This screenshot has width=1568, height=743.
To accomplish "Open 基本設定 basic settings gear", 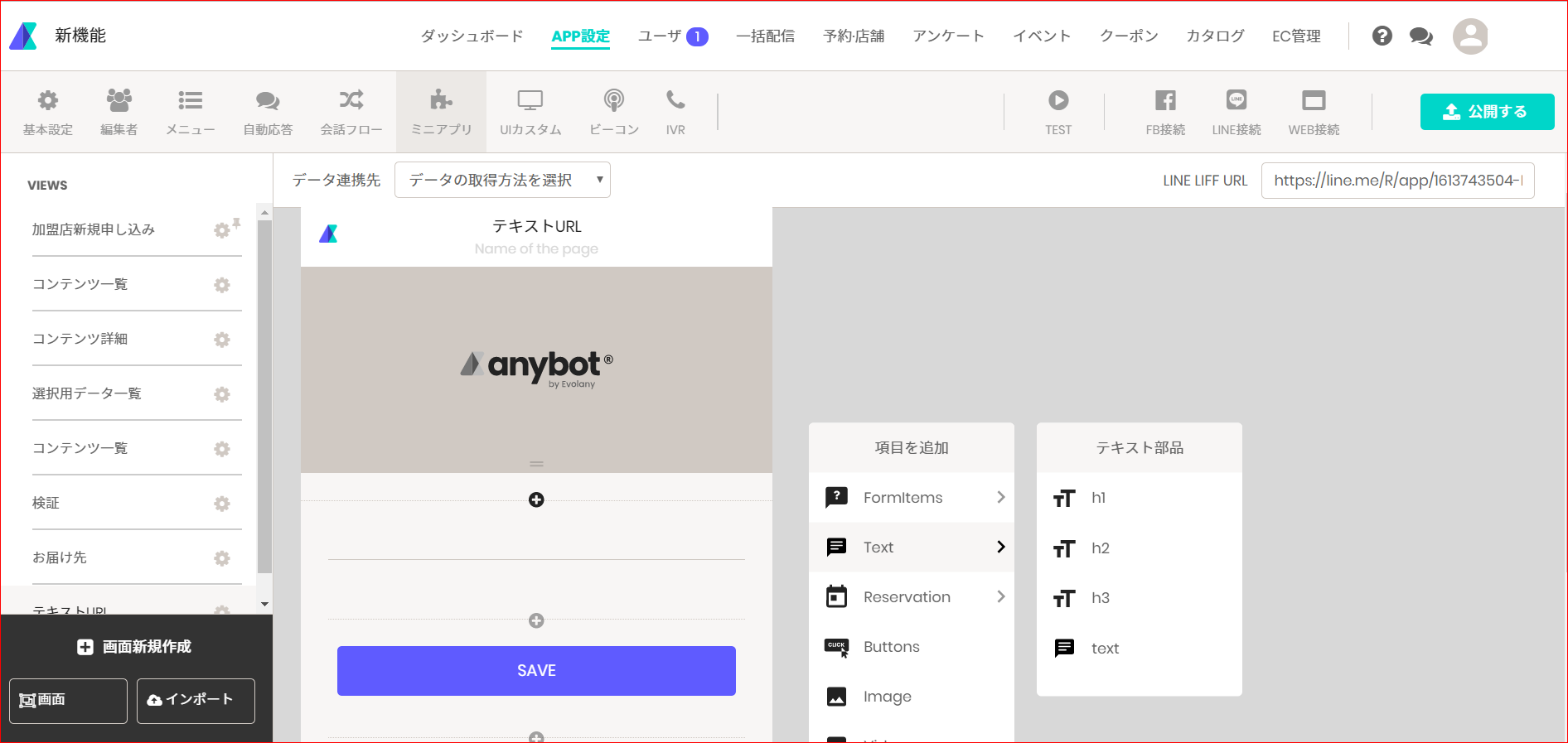I will [48, 112].
